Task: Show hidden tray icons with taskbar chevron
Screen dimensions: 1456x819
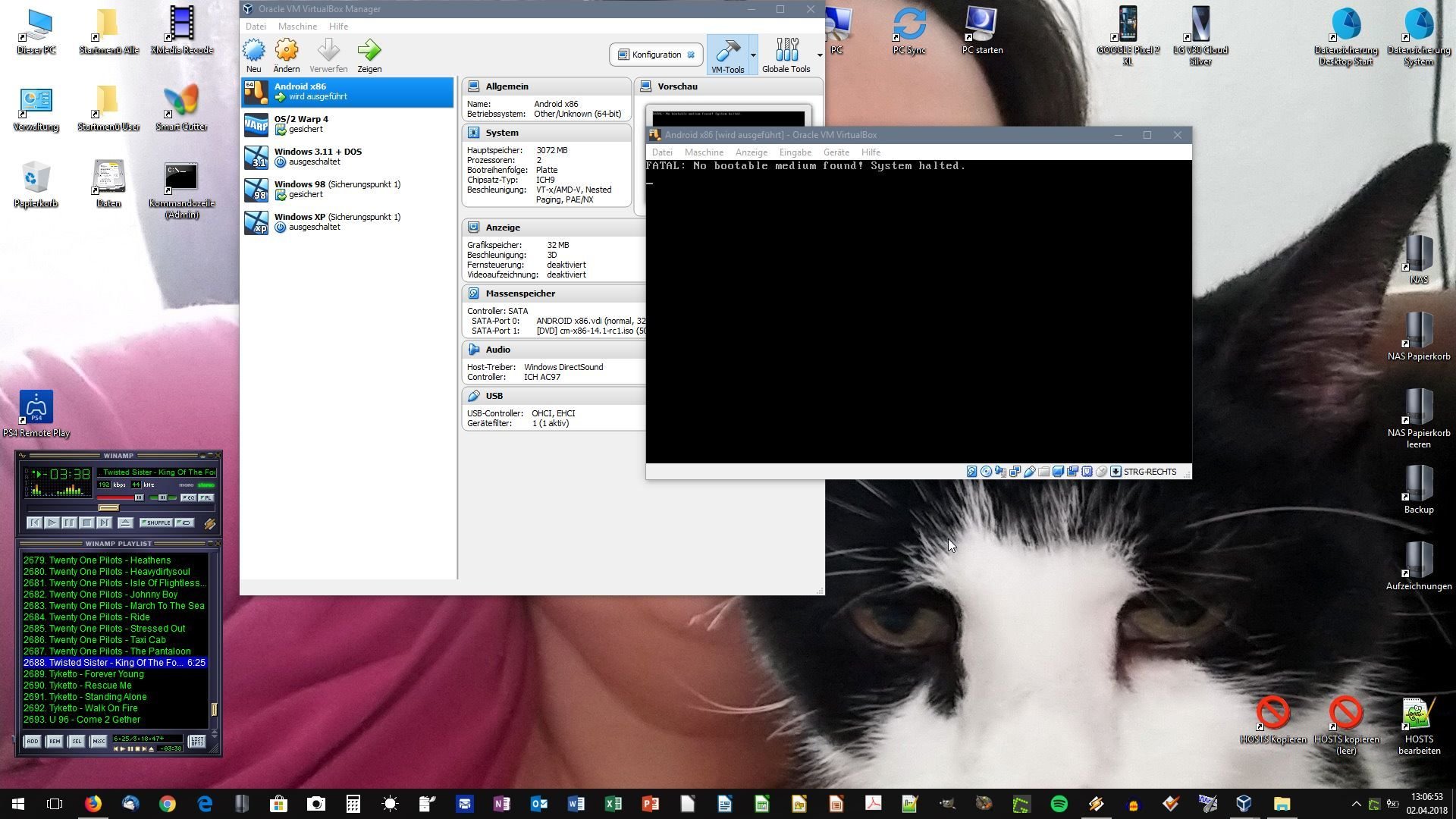Action: point(1356,804)
